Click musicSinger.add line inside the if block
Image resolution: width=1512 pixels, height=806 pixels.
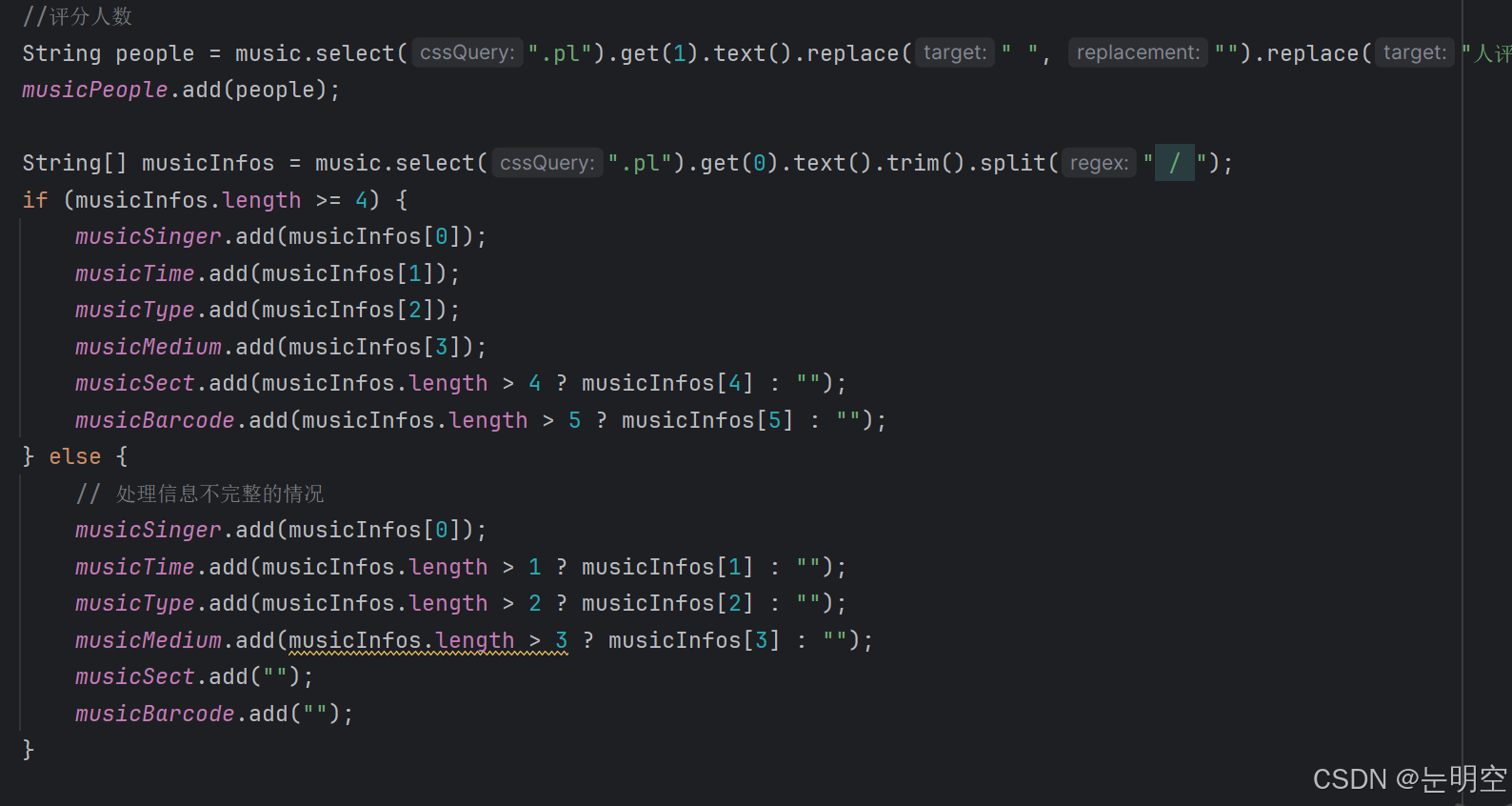click(281, 236)
